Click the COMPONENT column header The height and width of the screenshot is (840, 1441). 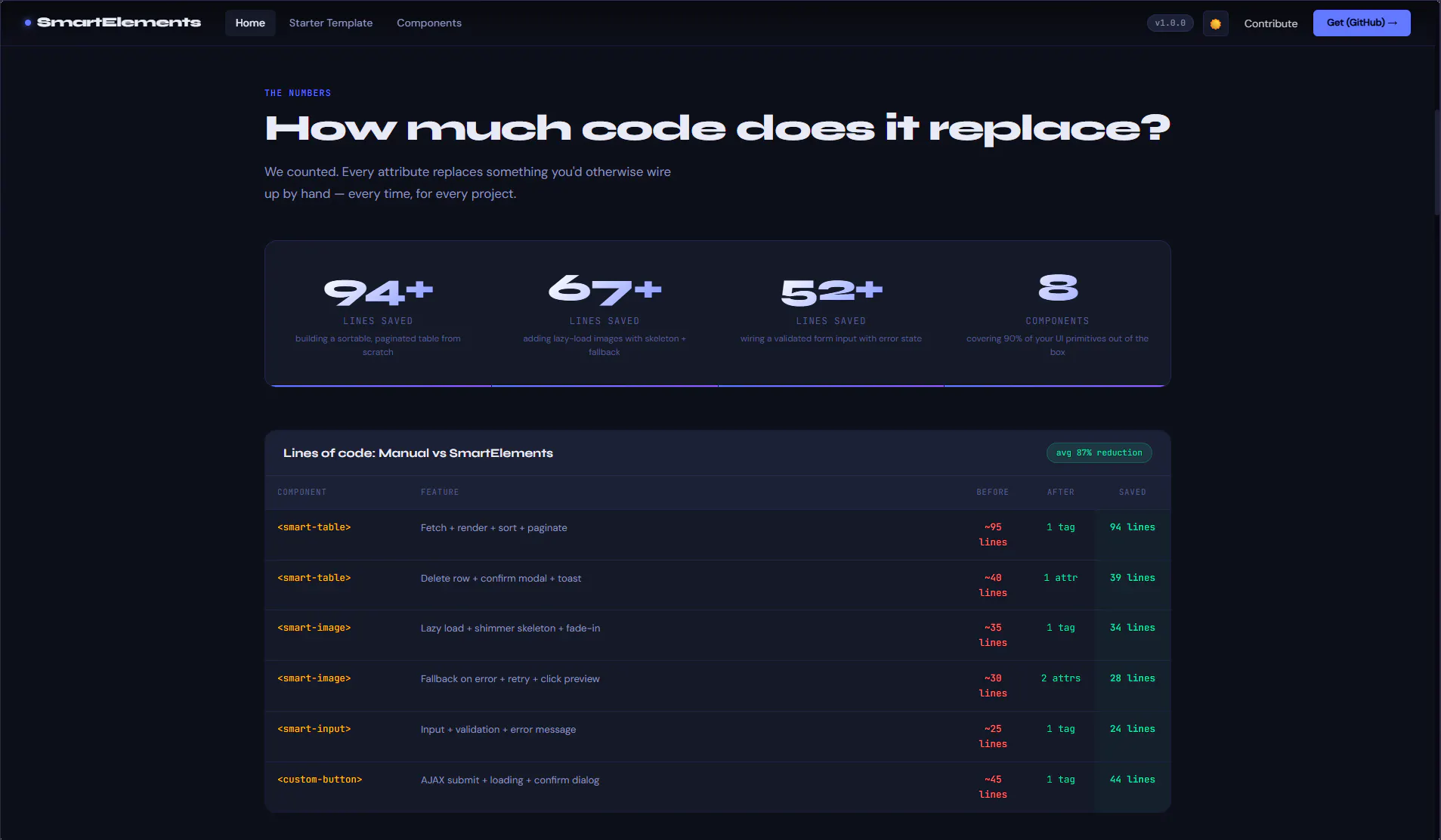tap(301, 492)
